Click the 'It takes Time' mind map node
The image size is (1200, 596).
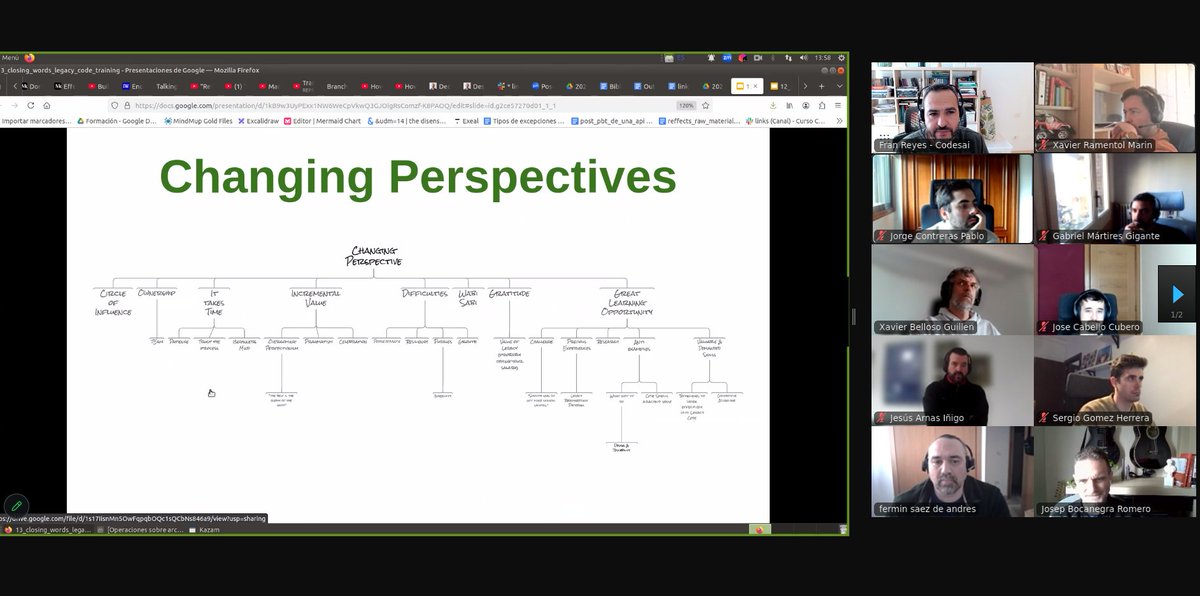(214, 302)
